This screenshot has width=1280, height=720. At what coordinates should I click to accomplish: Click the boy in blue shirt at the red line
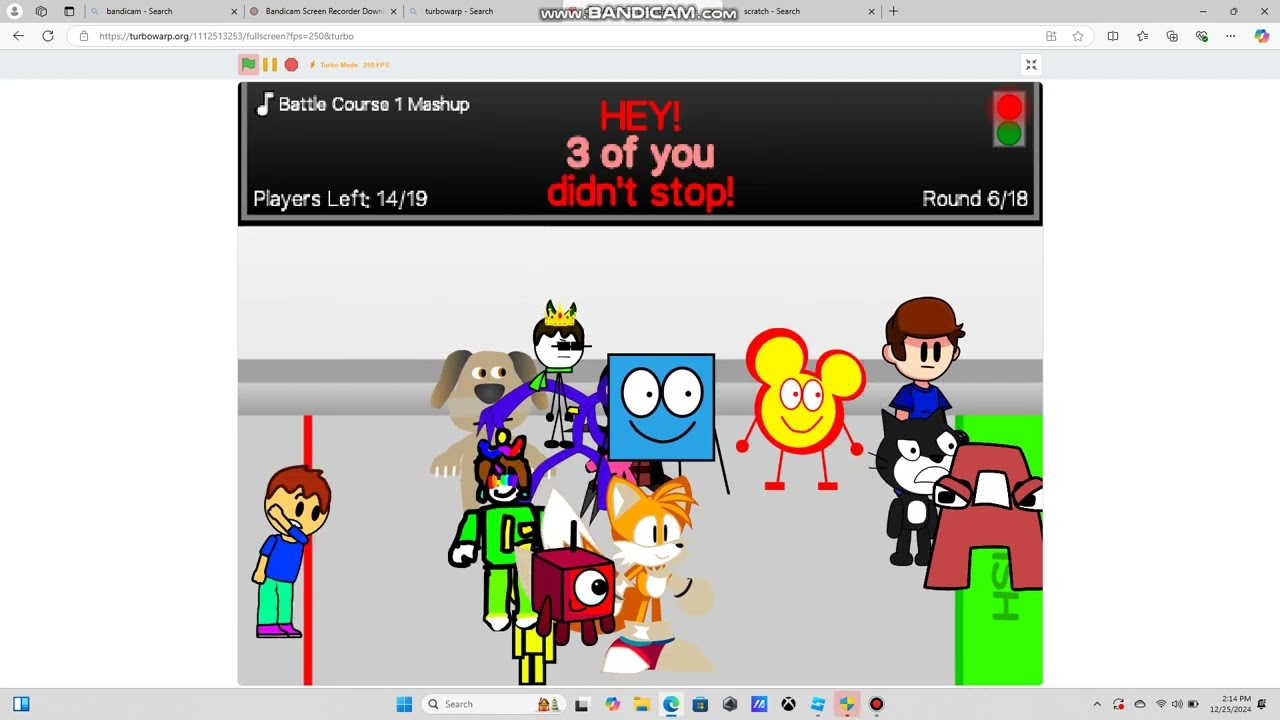coord(291,551)
